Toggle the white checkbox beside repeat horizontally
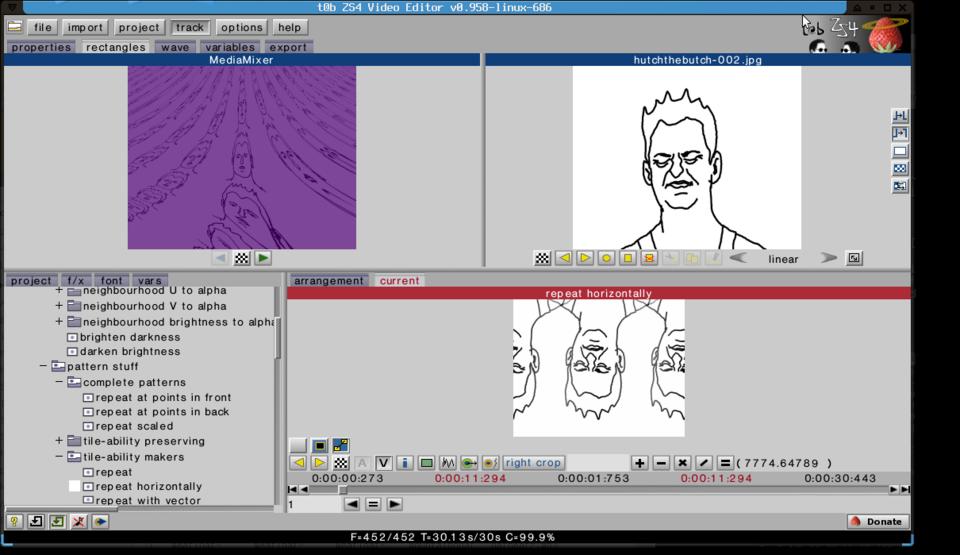The height and width of the screenshot is (555, 960). click(x=74, y=486)
